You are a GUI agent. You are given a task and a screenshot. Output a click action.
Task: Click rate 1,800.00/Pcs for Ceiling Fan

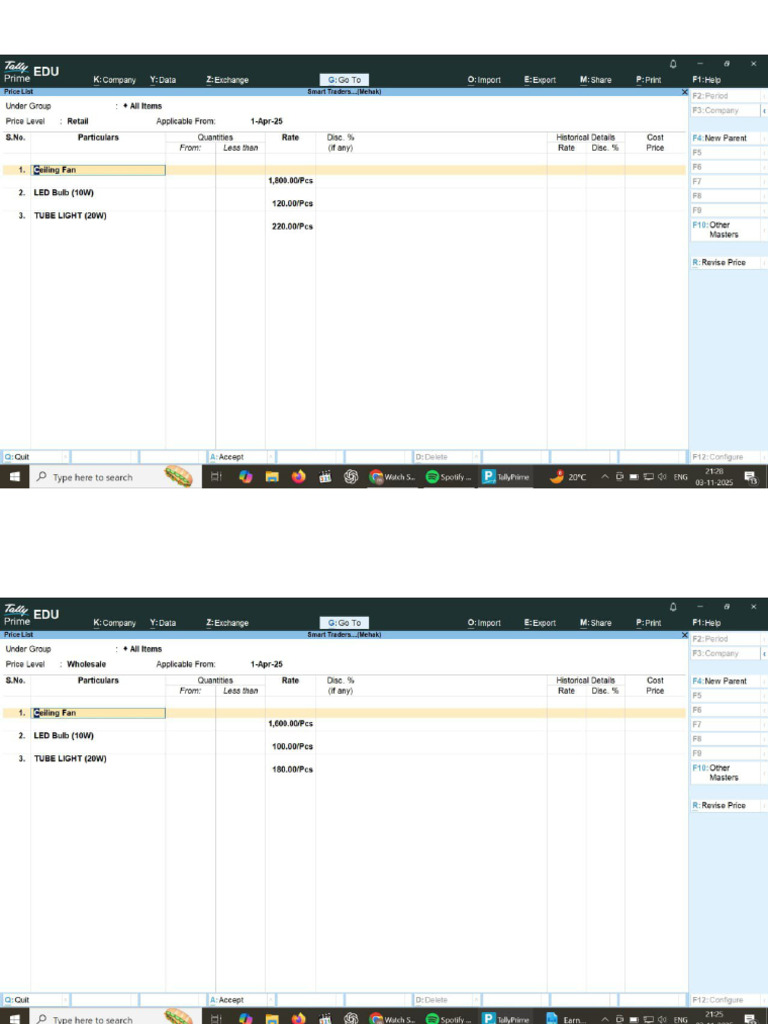(x=291, y=180)
